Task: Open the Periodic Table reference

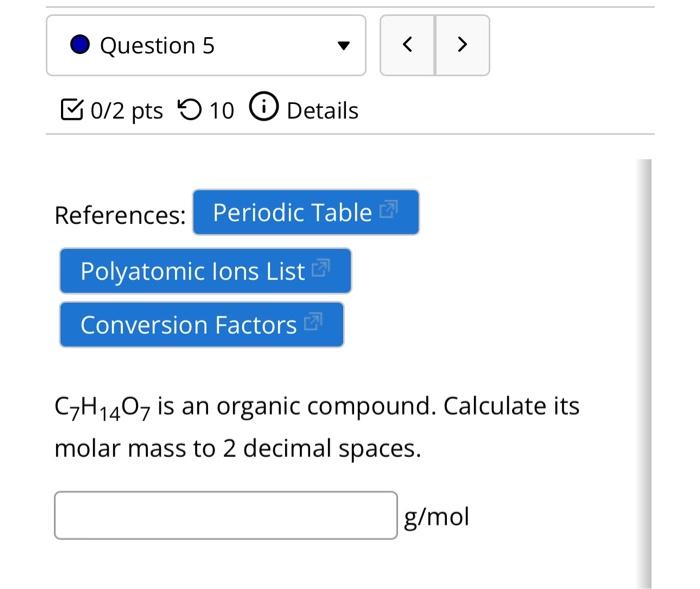Action: pyautogui.click(x=291, y=212)
